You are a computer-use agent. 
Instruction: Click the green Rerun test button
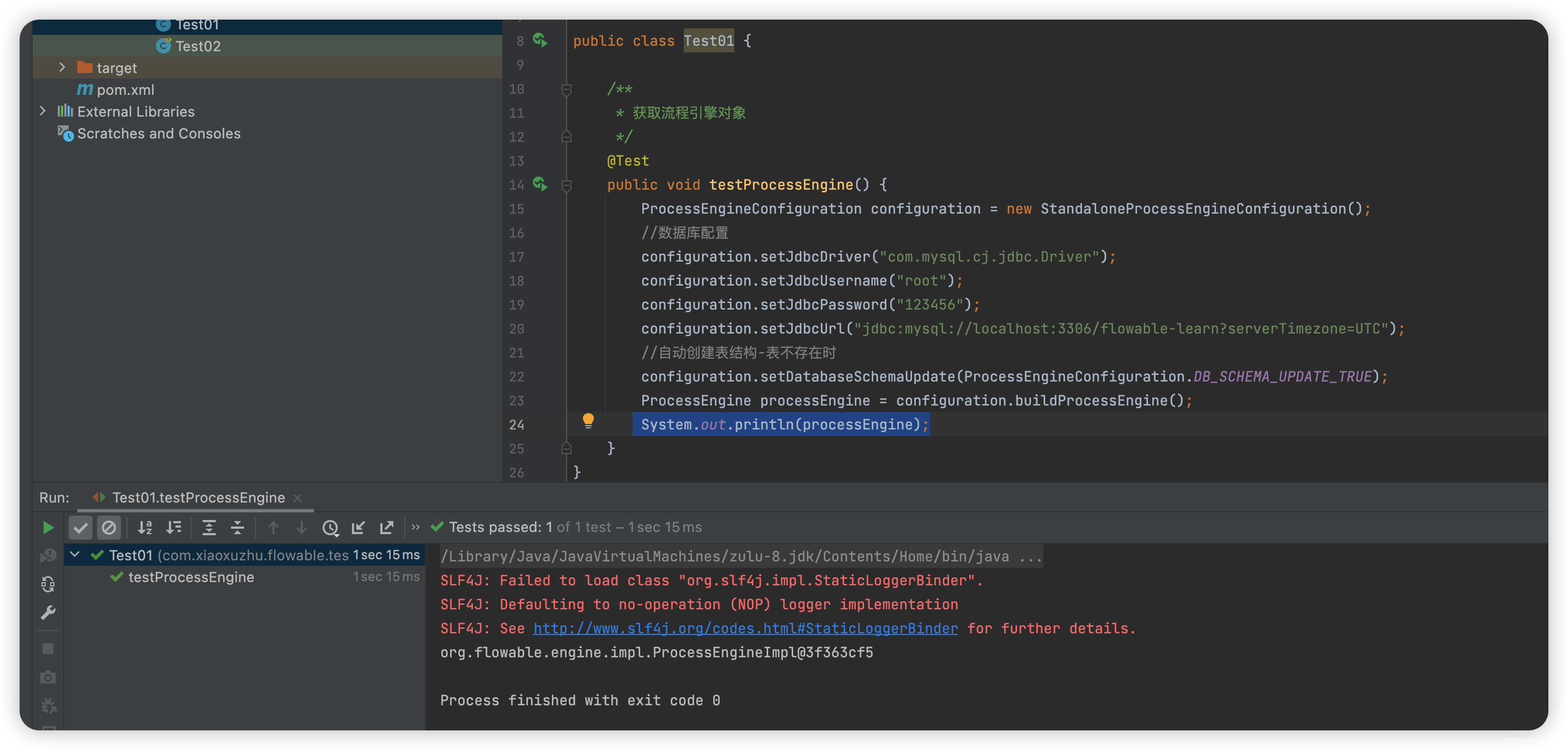pos(48,527)
